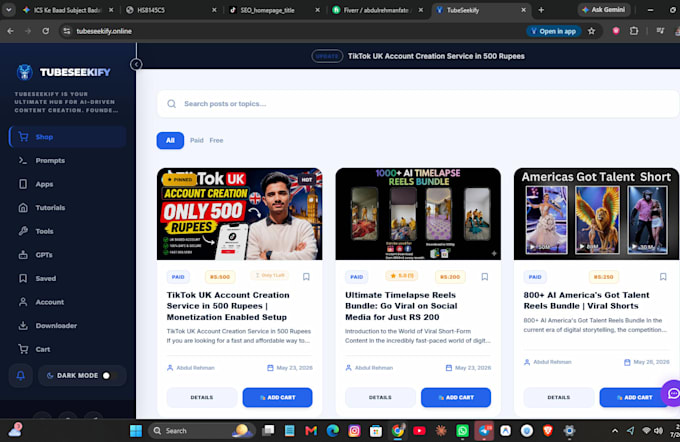Click Details on TikTok UK Account card

(202, 397)
